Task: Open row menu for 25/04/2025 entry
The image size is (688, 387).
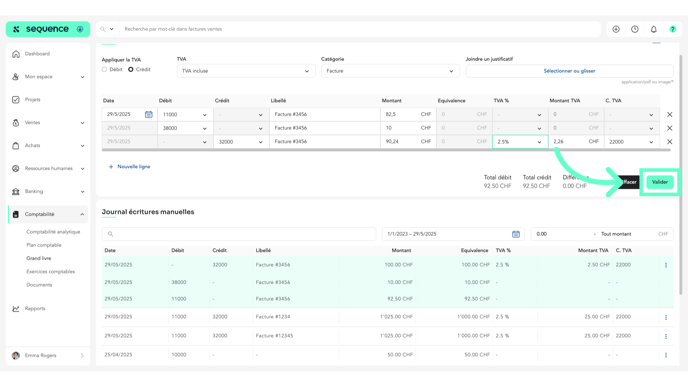Action: click(666, 355)
